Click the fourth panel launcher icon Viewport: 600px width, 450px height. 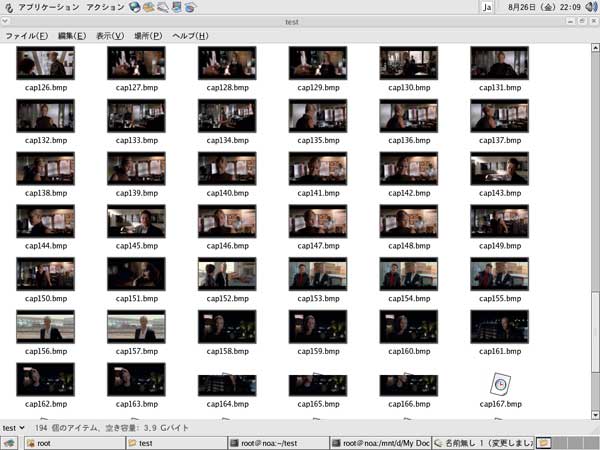[x=176, y=7]
